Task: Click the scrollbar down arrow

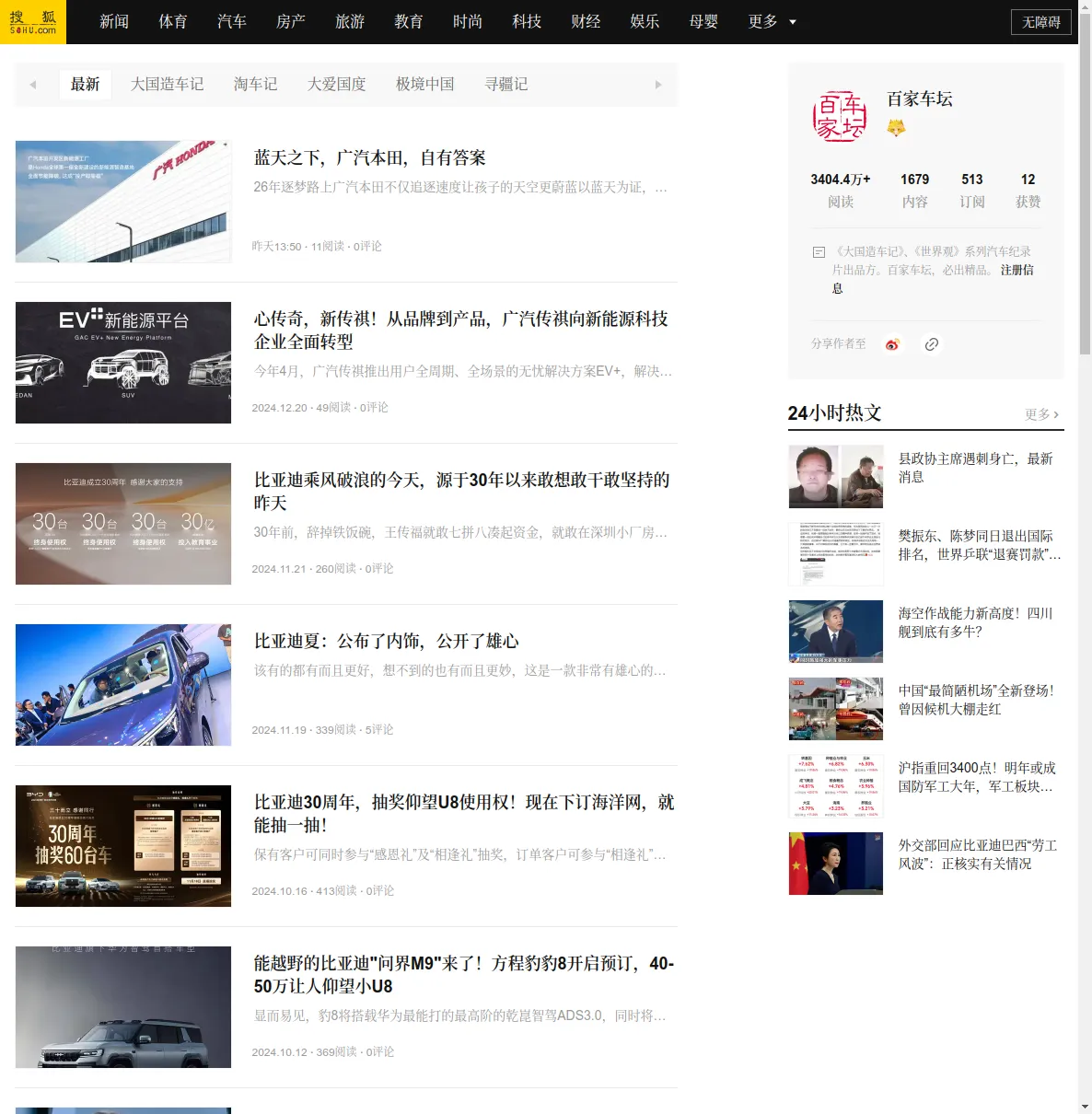Action: tap(1085, 1107)
